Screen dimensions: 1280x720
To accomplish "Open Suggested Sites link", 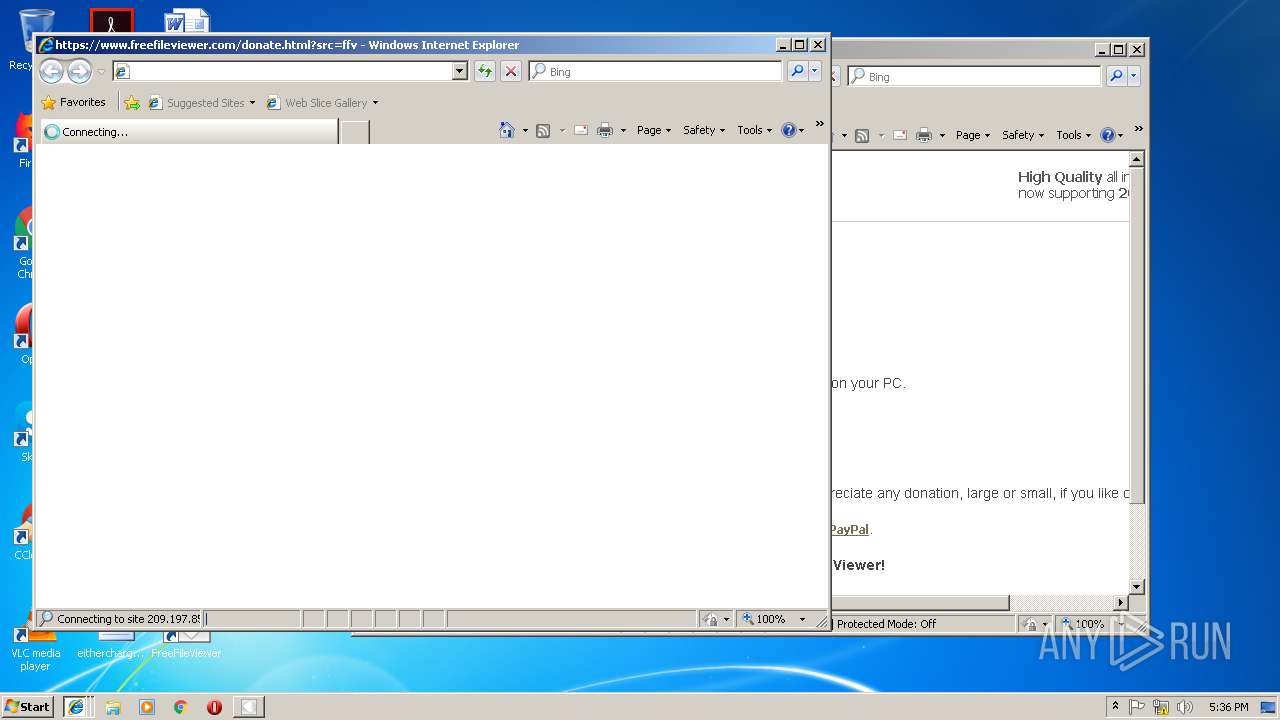I will (201, 102).
